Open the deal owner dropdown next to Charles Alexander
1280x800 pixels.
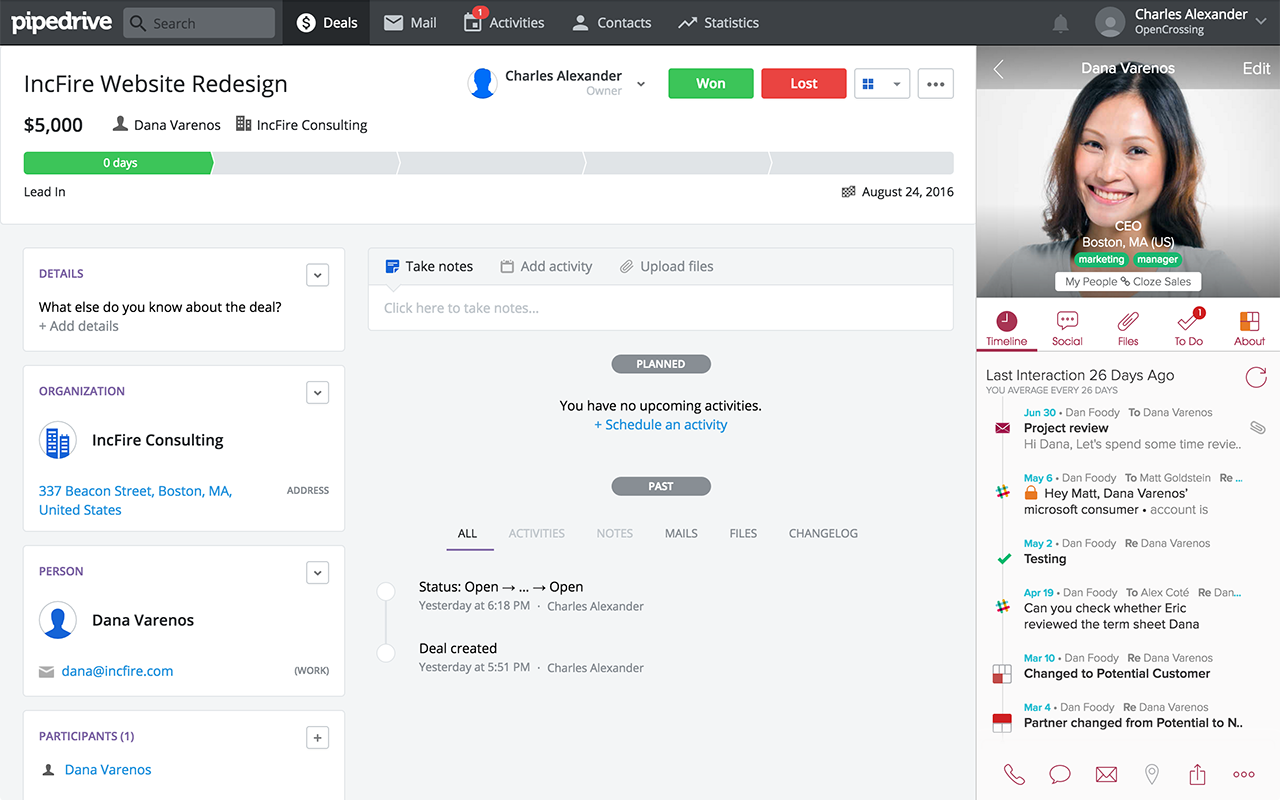point(641,84)
